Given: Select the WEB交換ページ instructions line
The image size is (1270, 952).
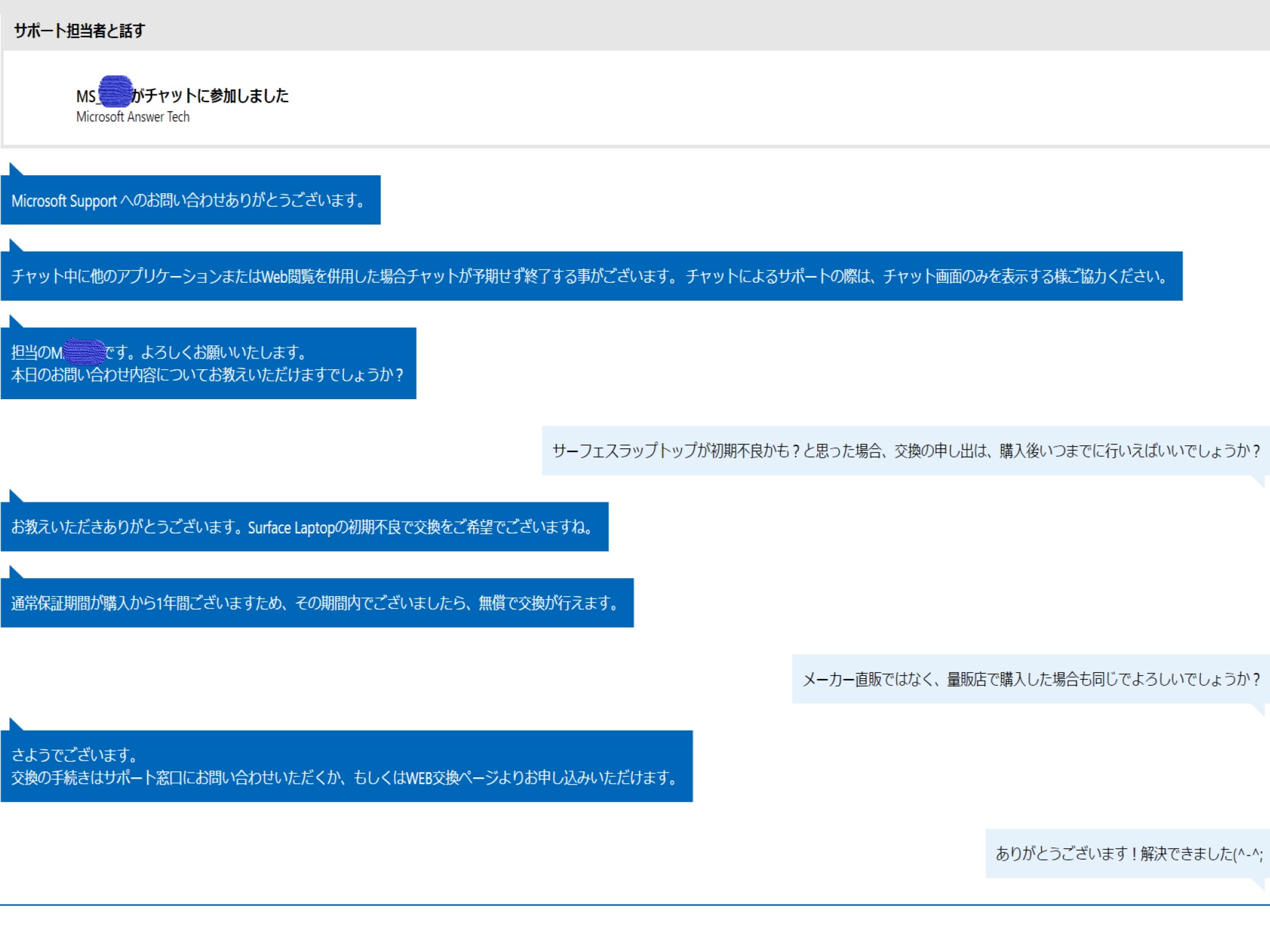Looking at the screenshot, I should point(345,778).
